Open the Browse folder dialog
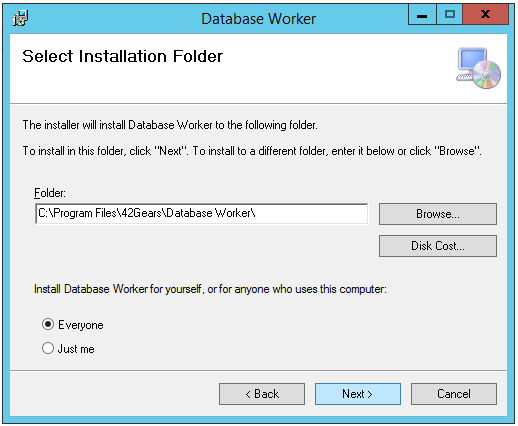Screen dimensions: 518x426 [438, 214]
